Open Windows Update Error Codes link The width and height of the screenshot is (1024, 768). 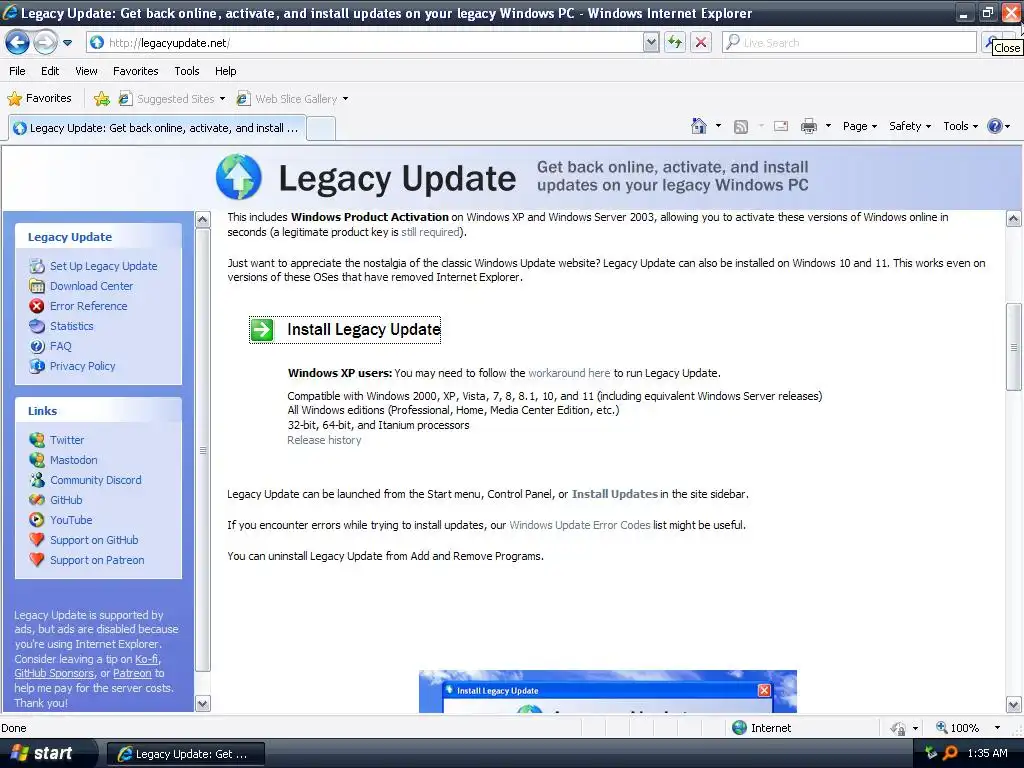(579, 525)
